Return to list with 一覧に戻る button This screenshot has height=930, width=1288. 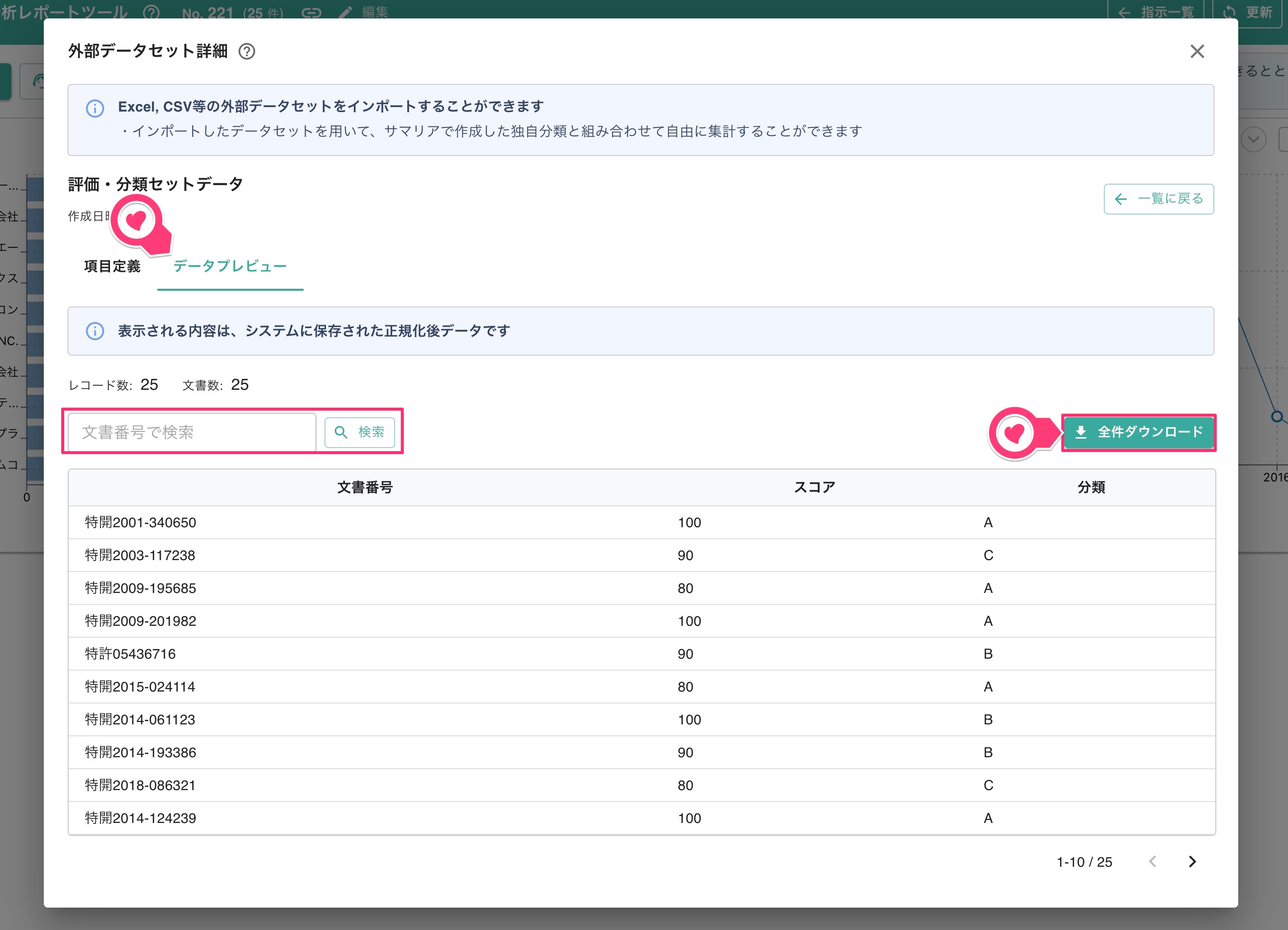(x=1159, y=199)
